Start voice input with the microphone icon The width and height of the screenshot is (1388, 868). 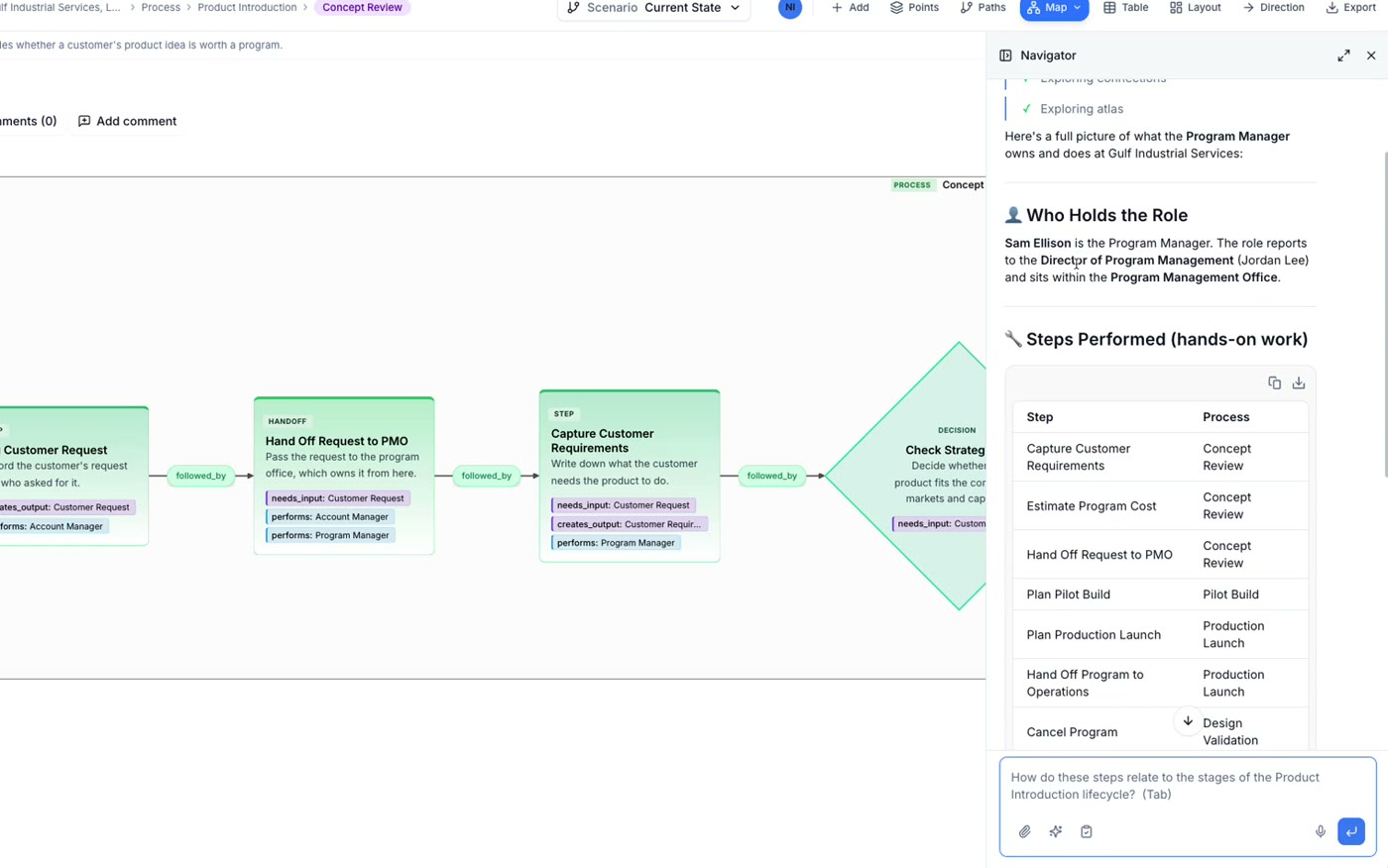click(x=1321, y=831)
